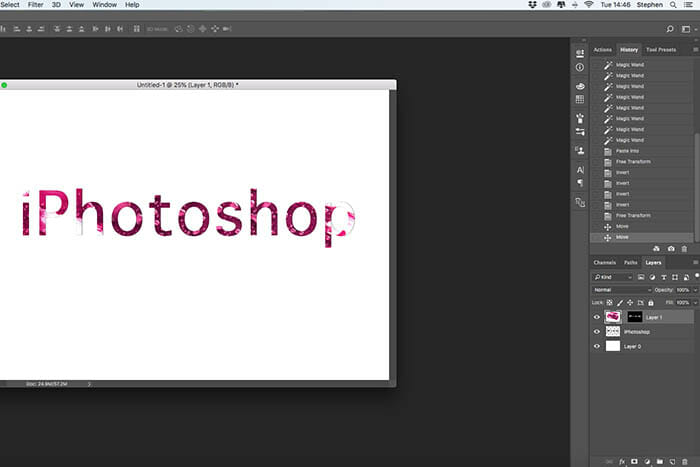
Task: Expand the layer filter Kind dropdown
Action: [611, 277]
